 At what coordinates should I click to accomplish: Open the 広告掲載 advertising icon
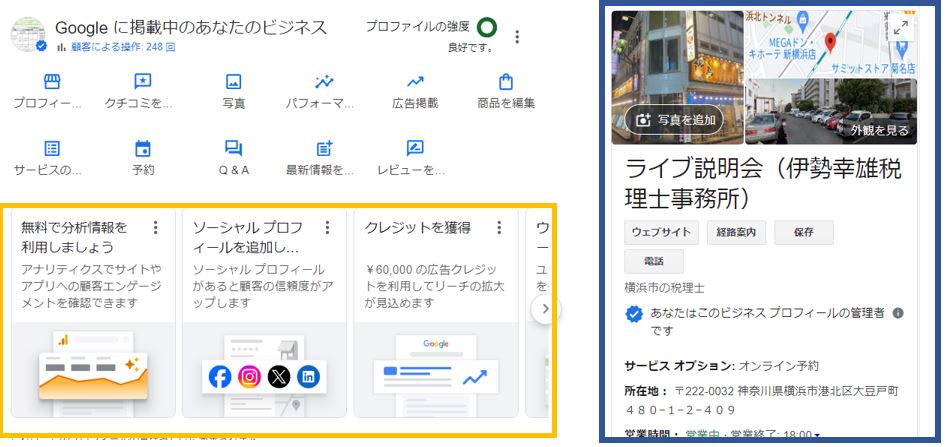click(415, 82)
